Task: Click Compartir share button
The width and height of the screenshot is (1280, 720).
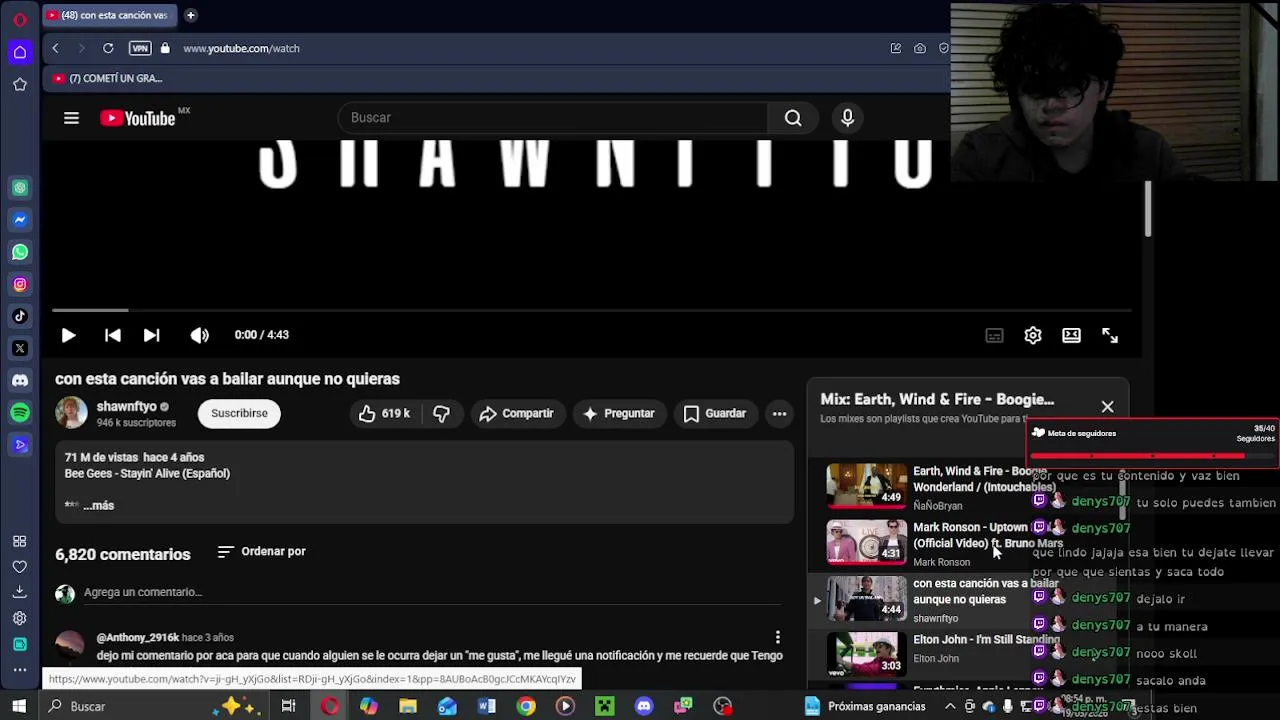Action: (516, 413)
